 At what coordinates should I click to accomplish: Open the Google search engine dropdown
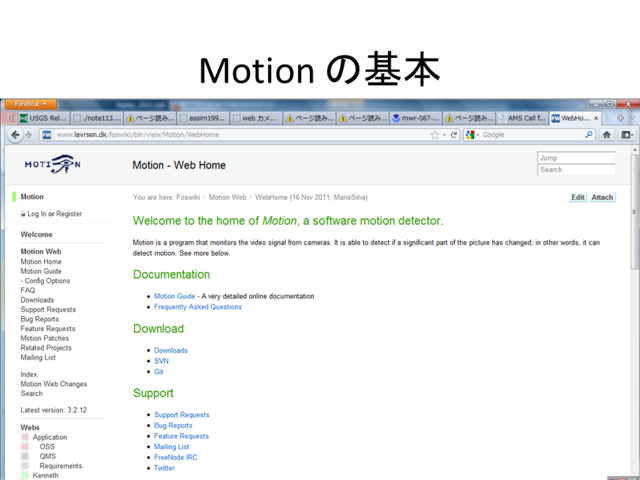(x=473, y=135)
